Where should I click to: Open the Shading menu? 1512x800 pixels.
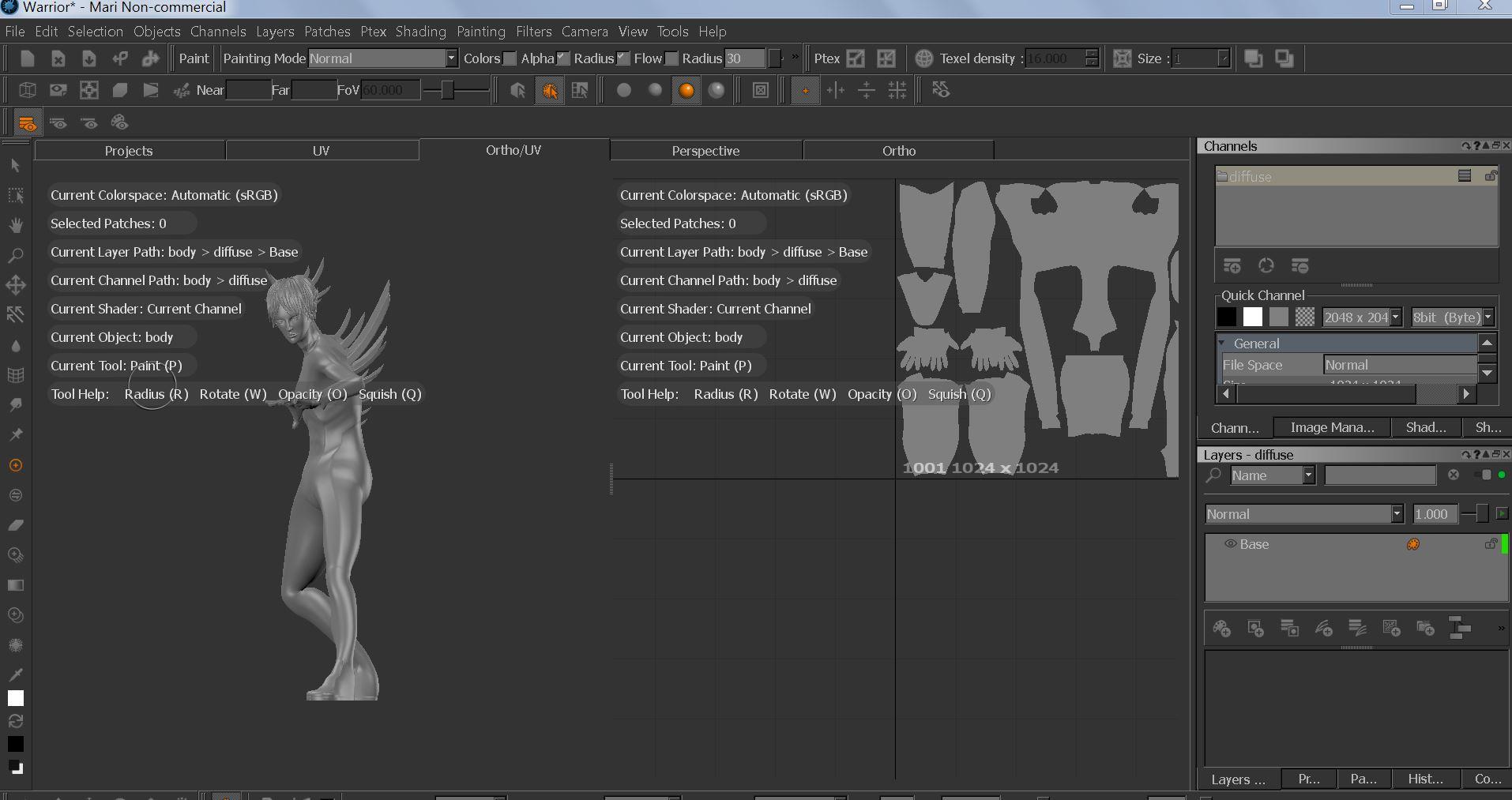(x=420, y=32)
